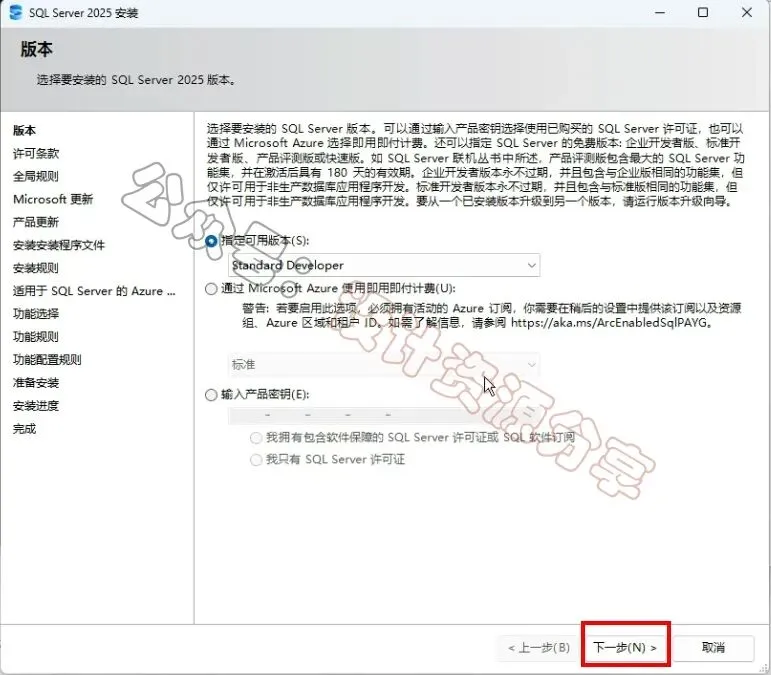The image size is (771, 675).
Task: Maximize the SQL Server 2025 安装 window
Action: 703,12
